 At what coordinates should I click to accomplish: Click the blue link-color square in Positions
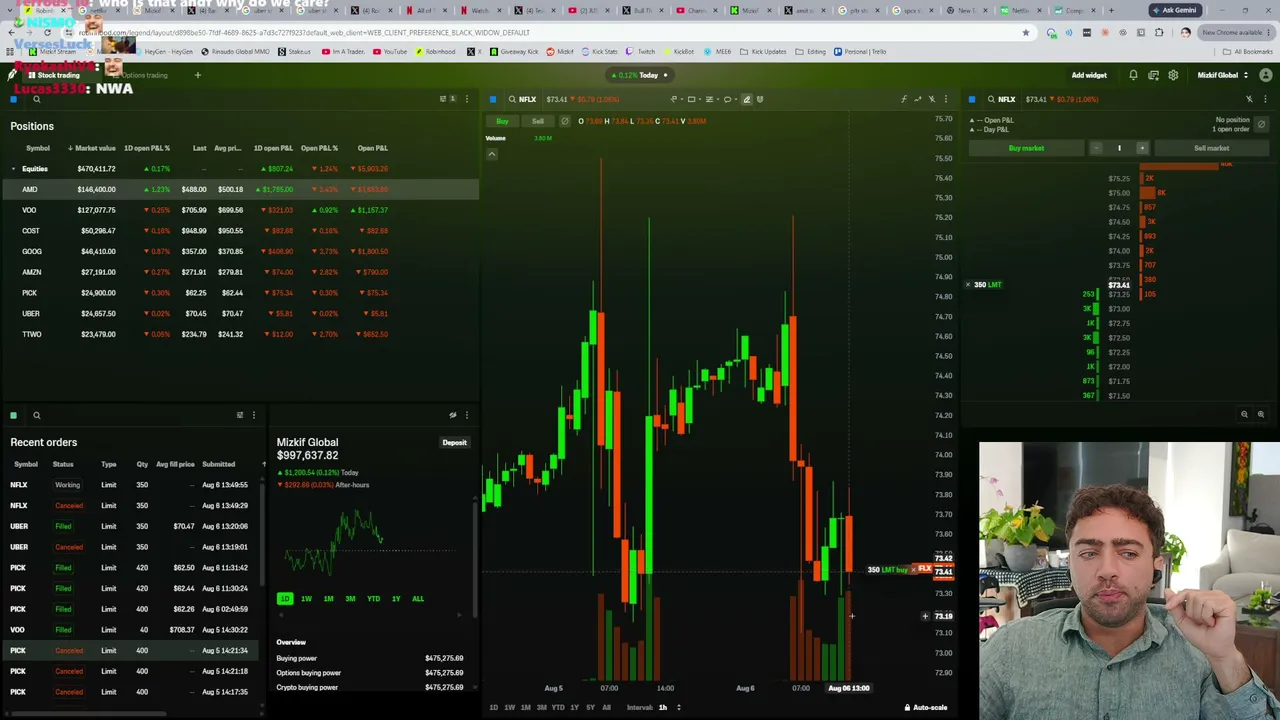(x=13, y=99)
